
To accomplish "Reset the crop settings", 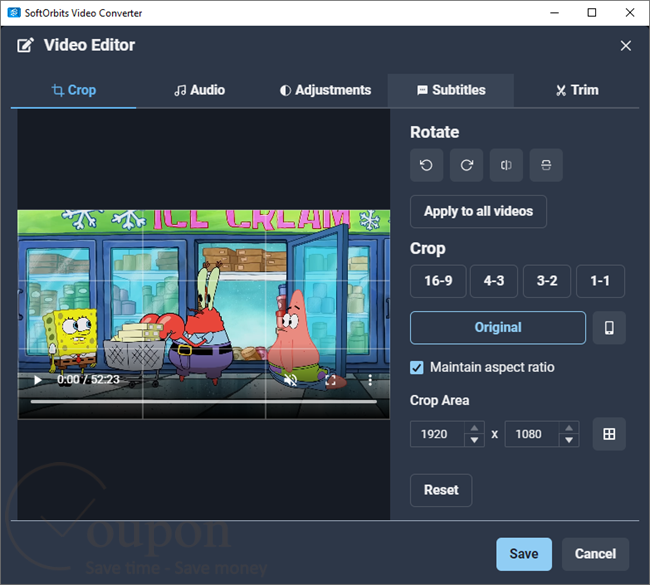I will [x=441, y=490].
